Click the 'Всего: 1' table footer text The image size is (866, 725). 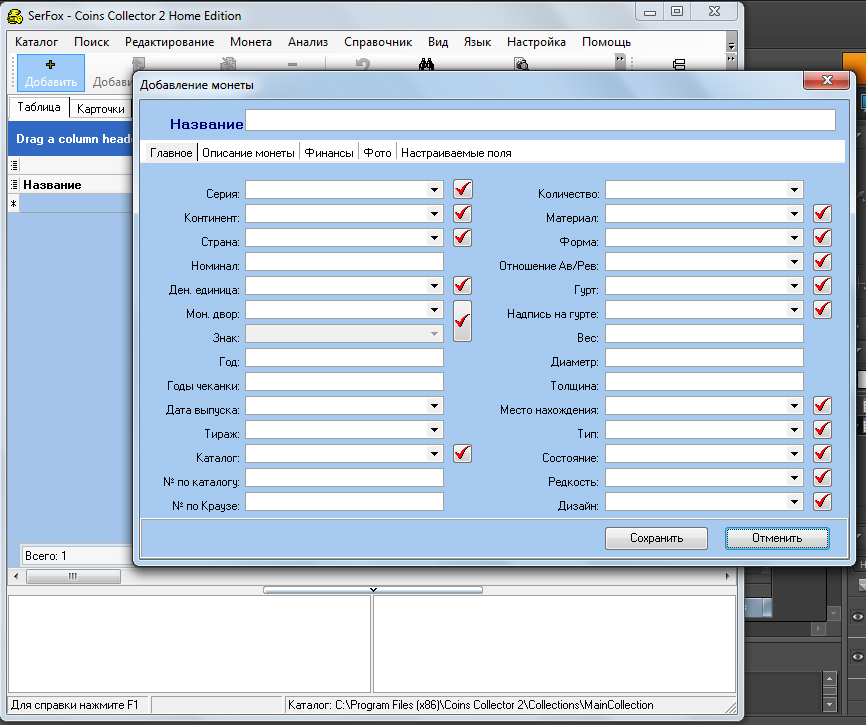[46, 556]
